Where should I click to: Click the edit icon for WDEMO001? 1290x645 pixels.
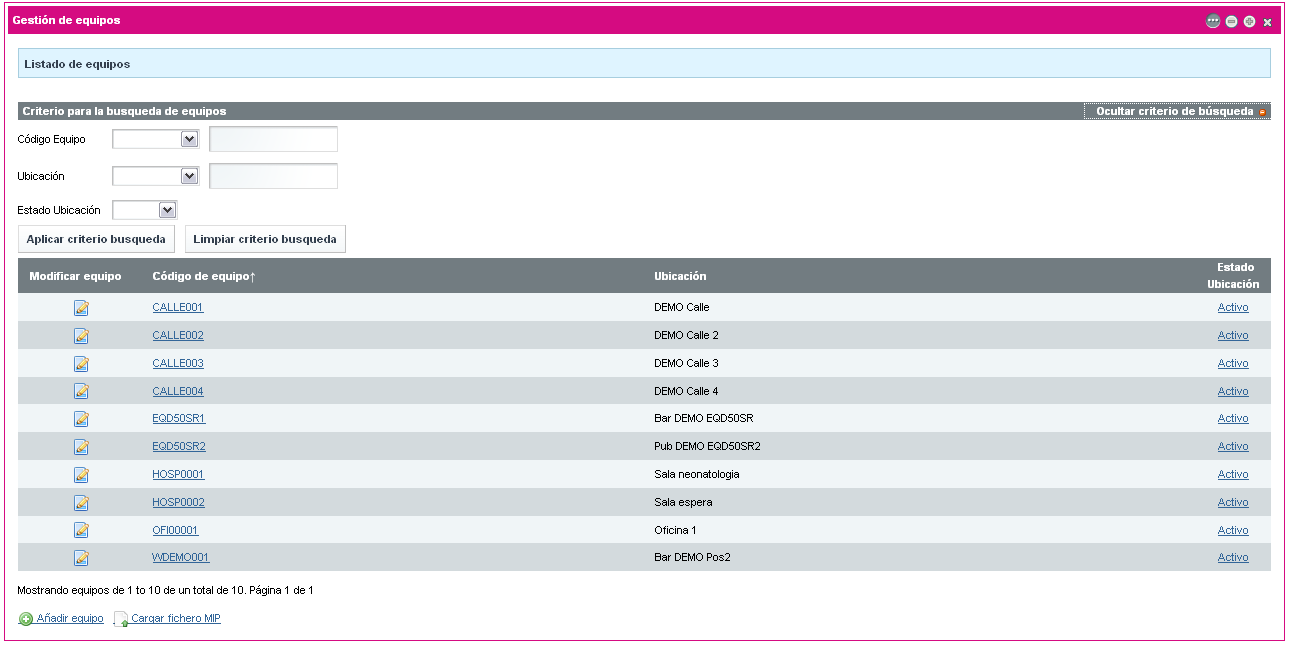click(81, 558)
